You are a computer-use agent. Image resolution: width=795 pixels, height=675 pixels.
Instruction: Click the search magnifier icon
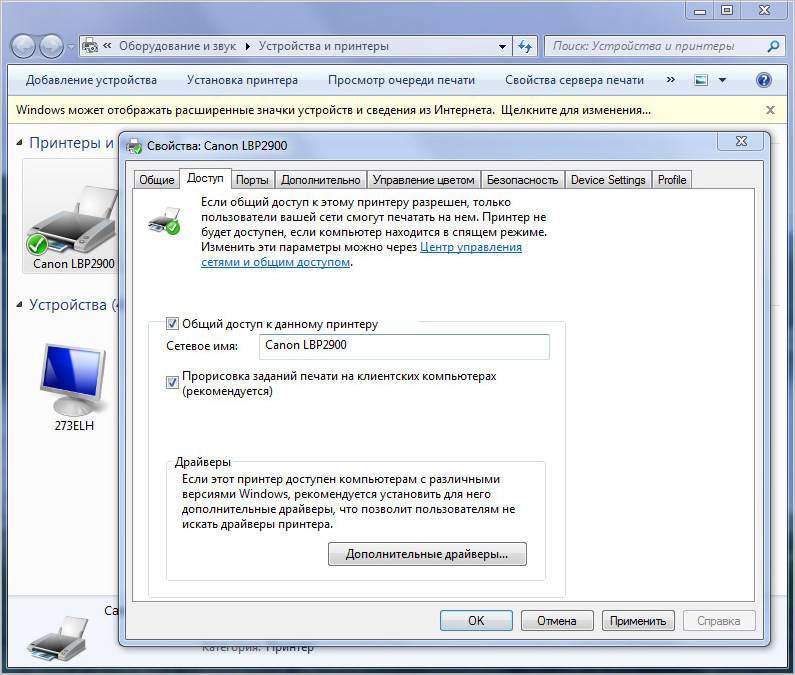[773, 46]
